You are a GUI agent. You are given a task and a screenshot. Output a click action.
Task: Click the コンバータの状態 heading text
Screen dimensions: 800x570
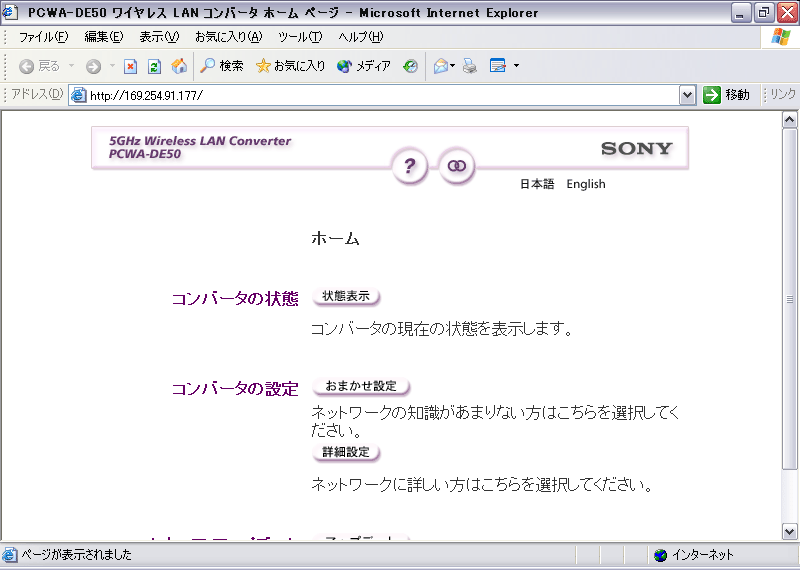[x=235, y=299]
